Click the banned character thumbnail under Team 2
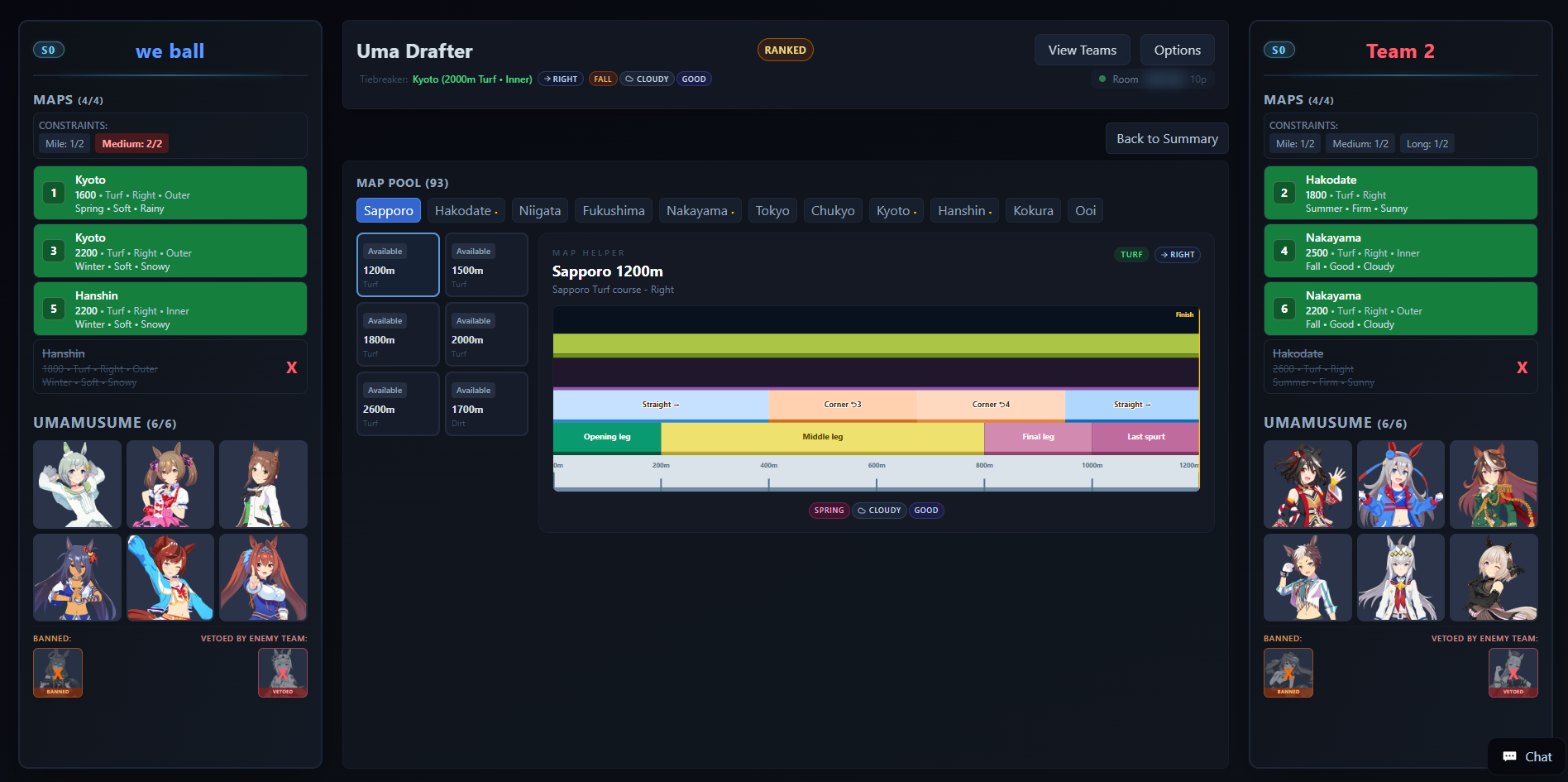Screen dimensions: 1568x782 [x=1288, y=672]
